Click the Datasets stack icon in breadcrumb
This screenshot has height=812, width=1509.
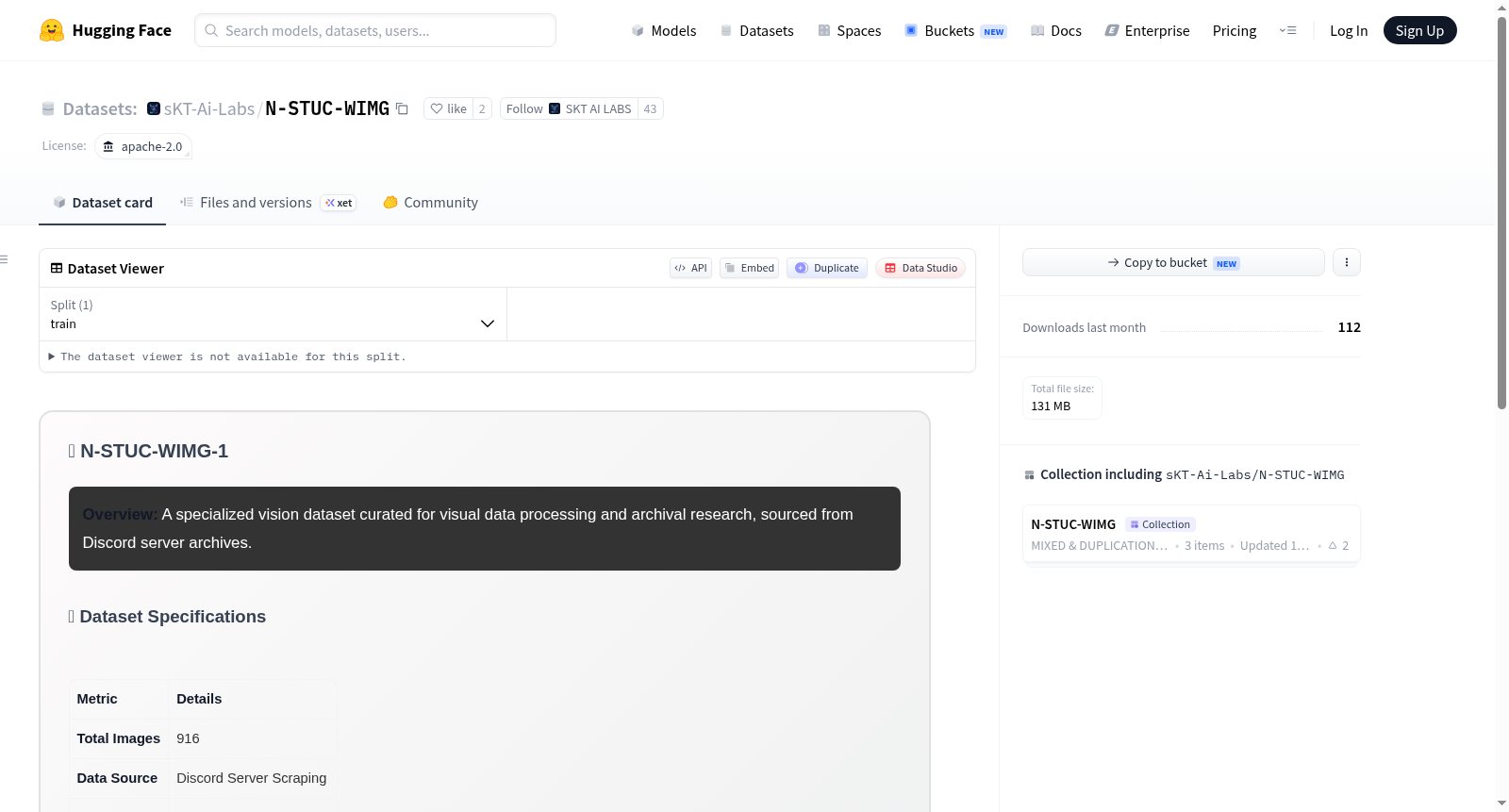pyautogui.click(x=48, y=108)
